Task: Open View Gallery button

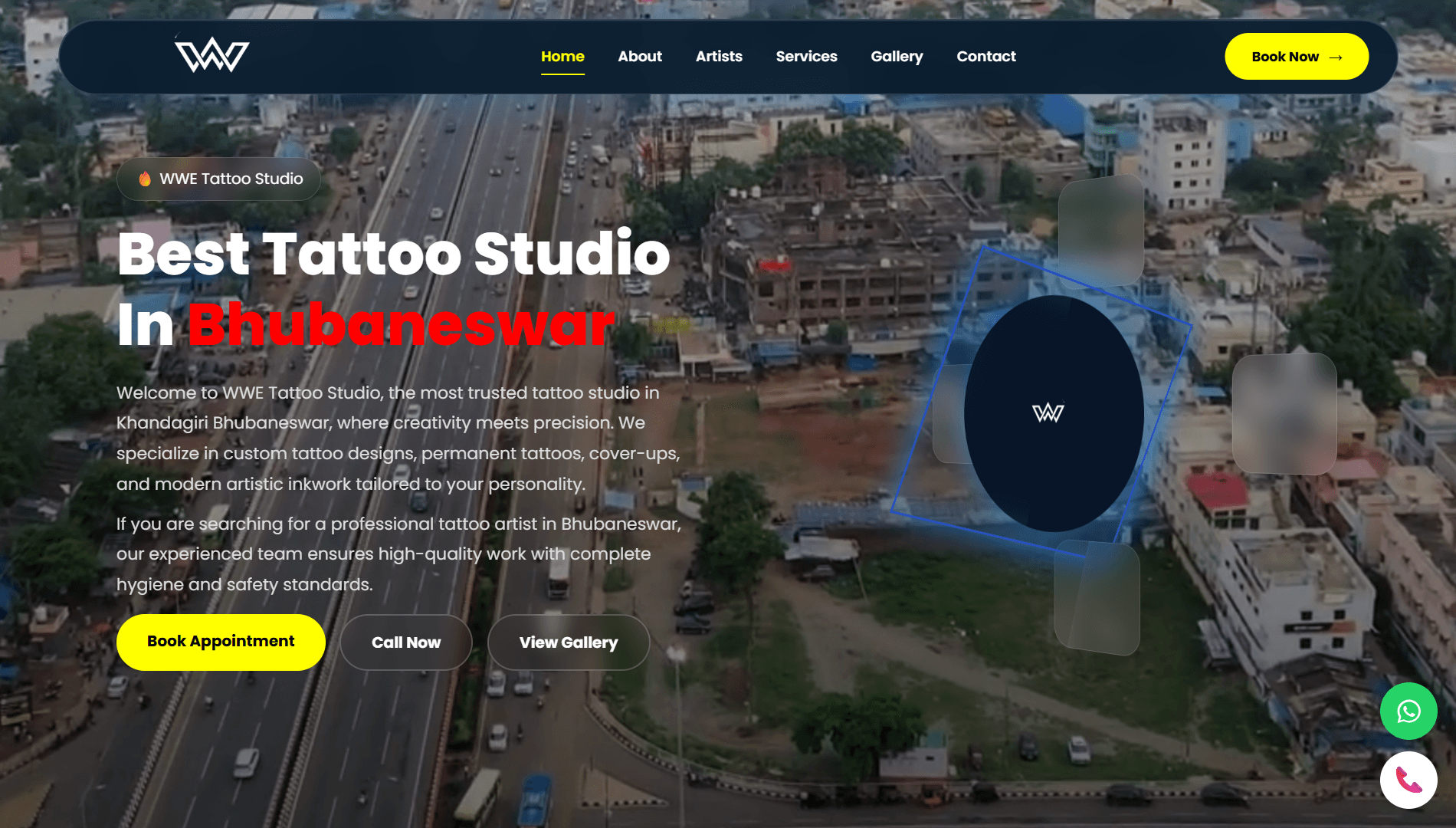Action: 569,642
